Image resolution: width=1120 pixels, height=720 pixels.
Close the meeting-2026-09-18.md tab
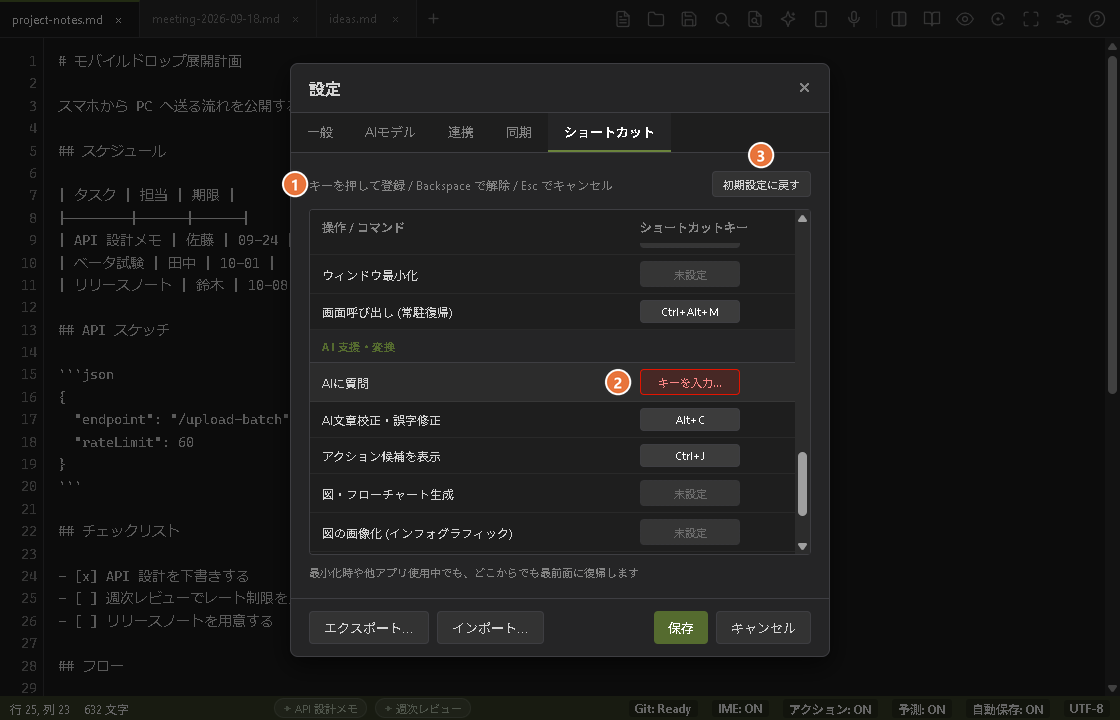296,20
